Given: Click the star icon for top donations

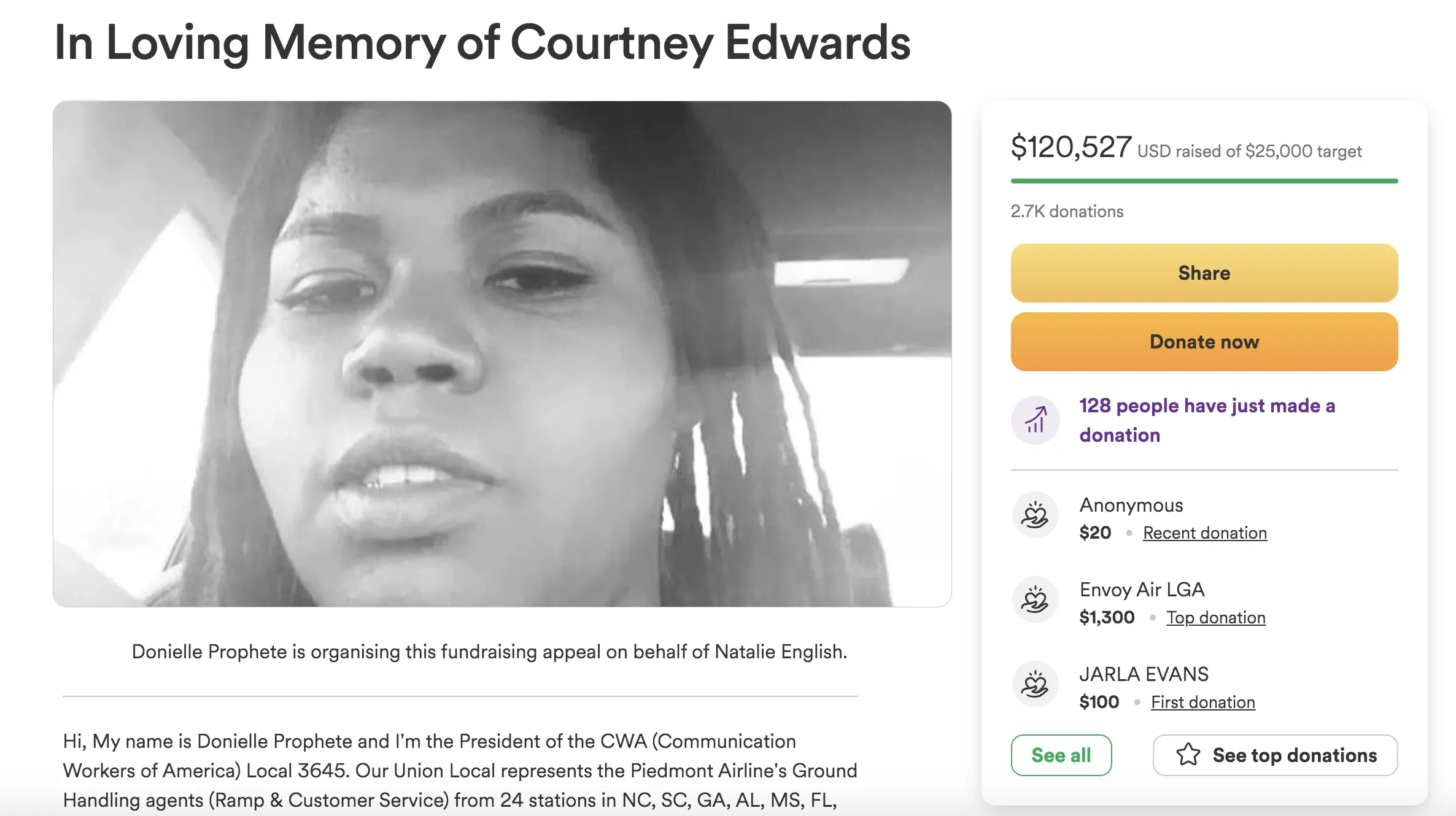Looking at the screenshot, I should [1188, 755].
